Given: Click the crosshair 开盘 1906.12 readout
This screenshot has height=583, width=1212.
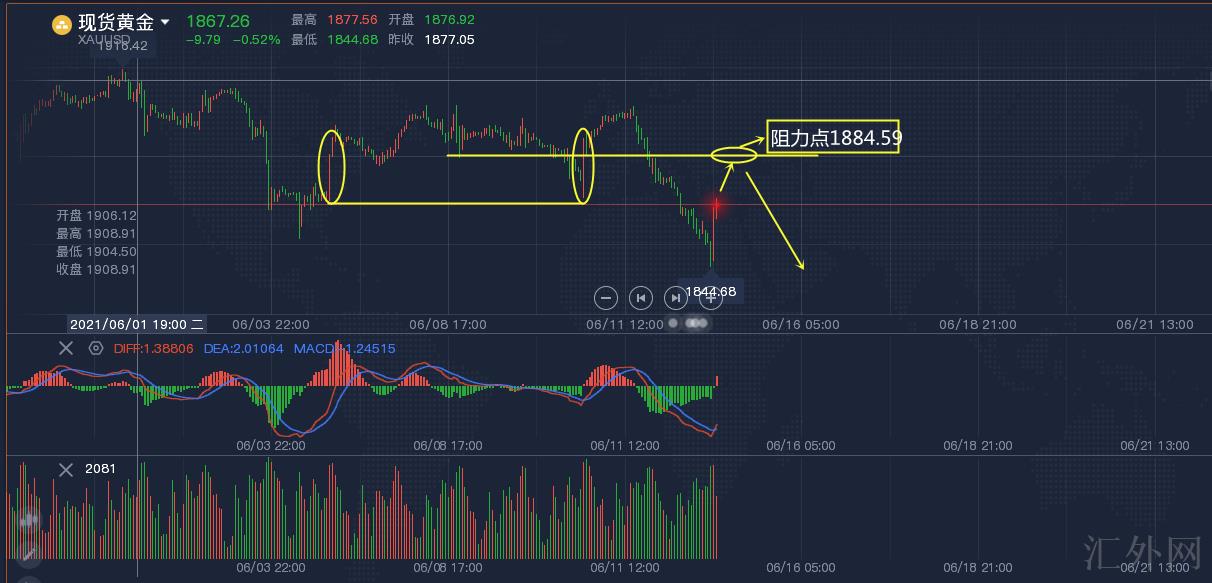Looking at the screenshot, I should (x=96, y=216).
